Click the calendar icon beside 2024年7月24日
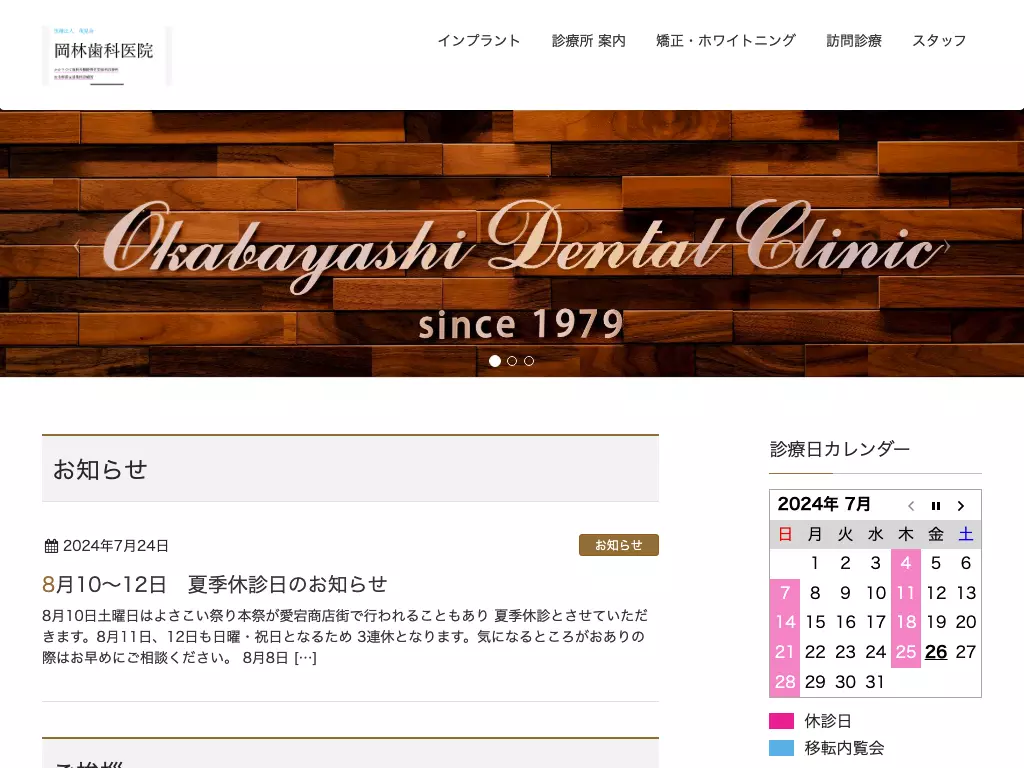This screenshot has width=1024, height=768. (x=51, y=546)
